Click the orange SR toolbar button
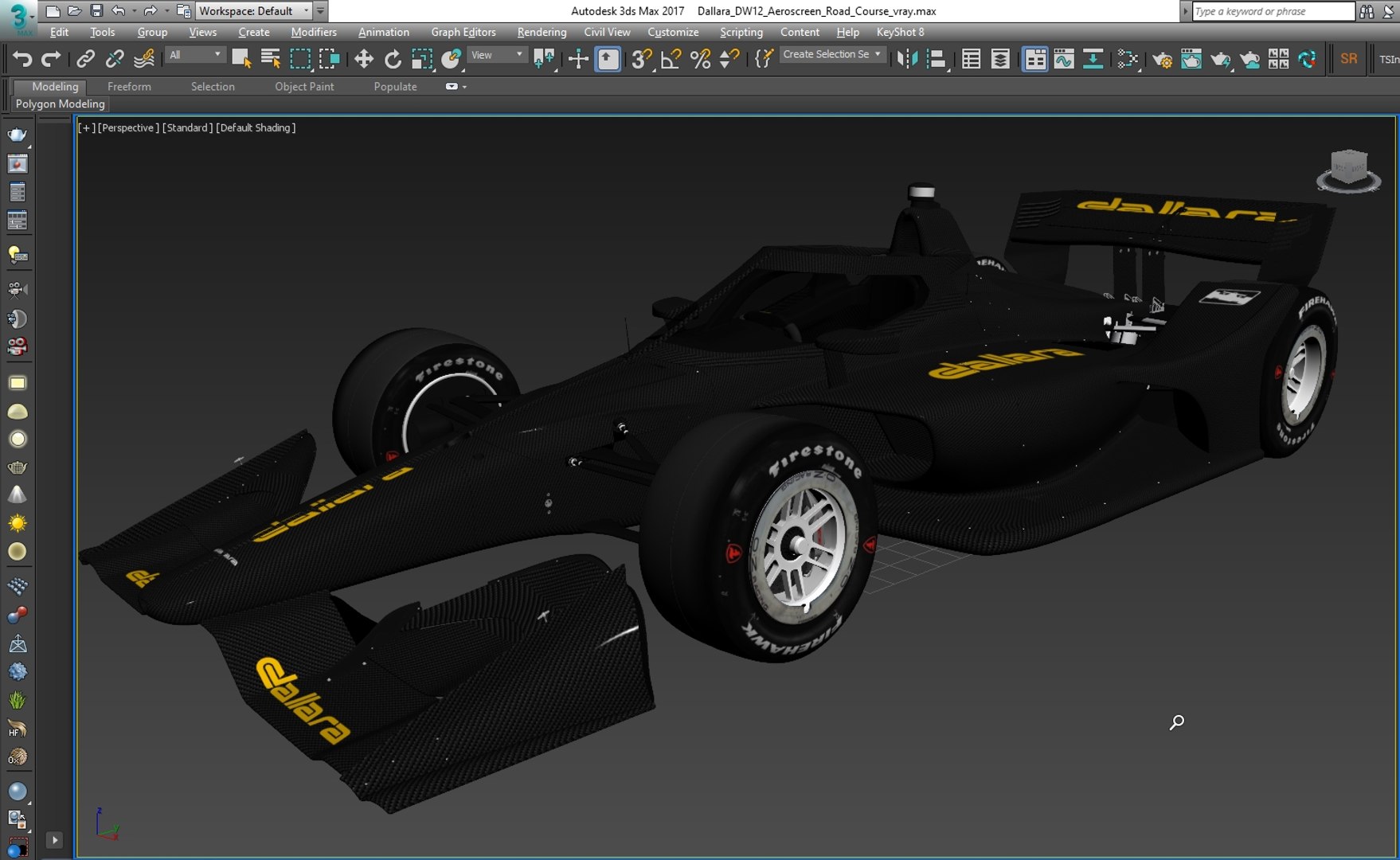 [1349, 59]
